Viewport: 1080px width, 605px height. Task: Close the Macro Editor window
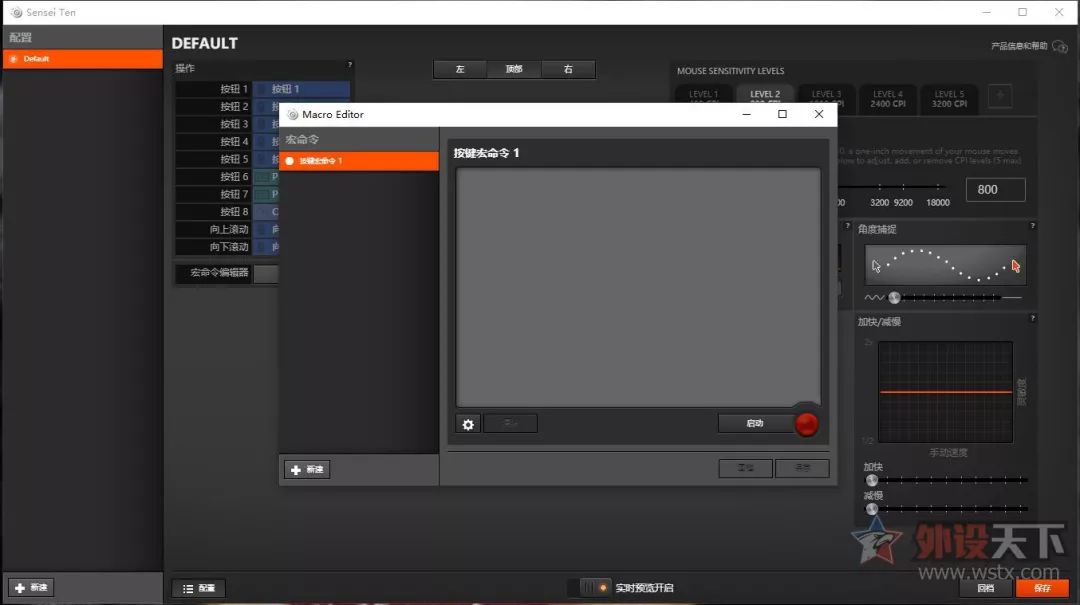point(818,114)
